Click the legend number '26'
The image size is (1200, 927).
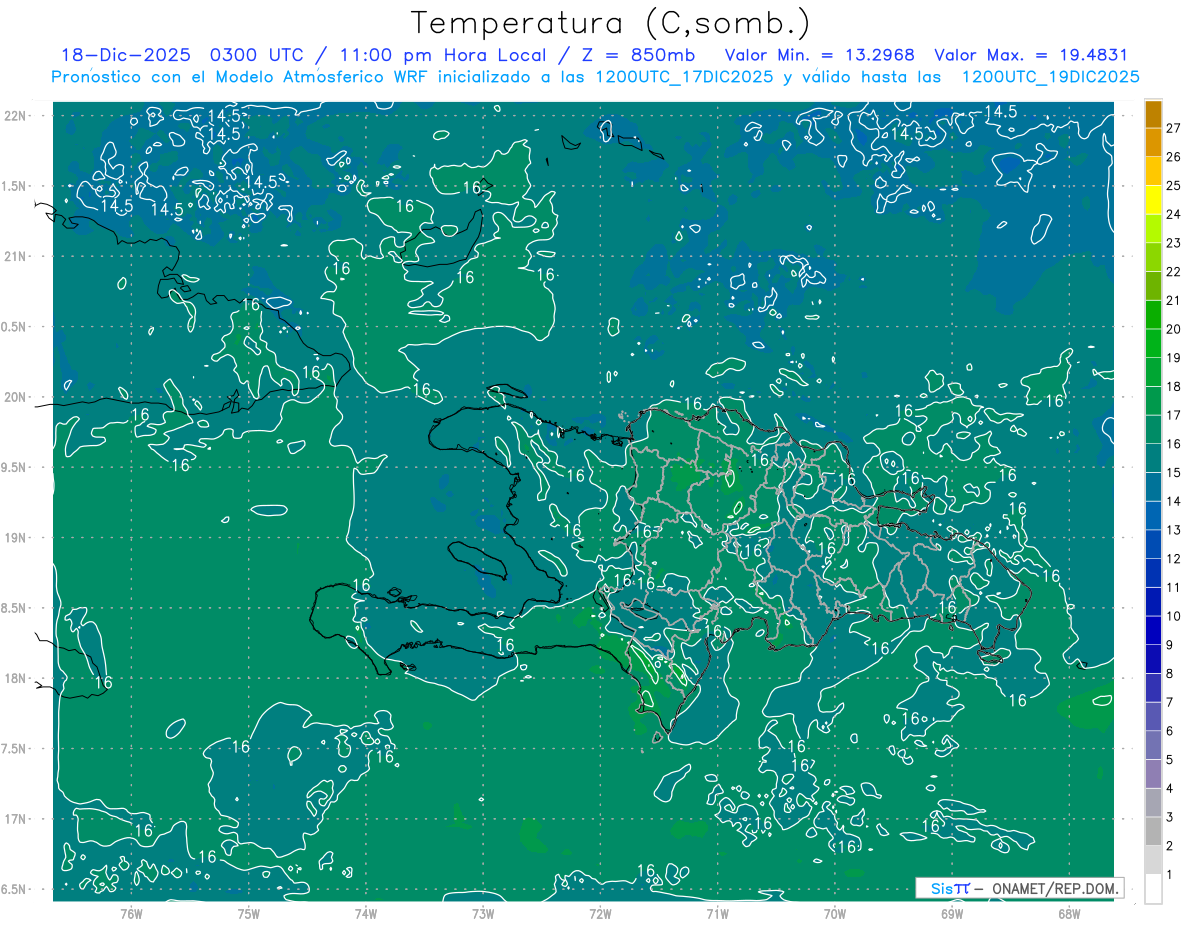tap(1173, 157)
